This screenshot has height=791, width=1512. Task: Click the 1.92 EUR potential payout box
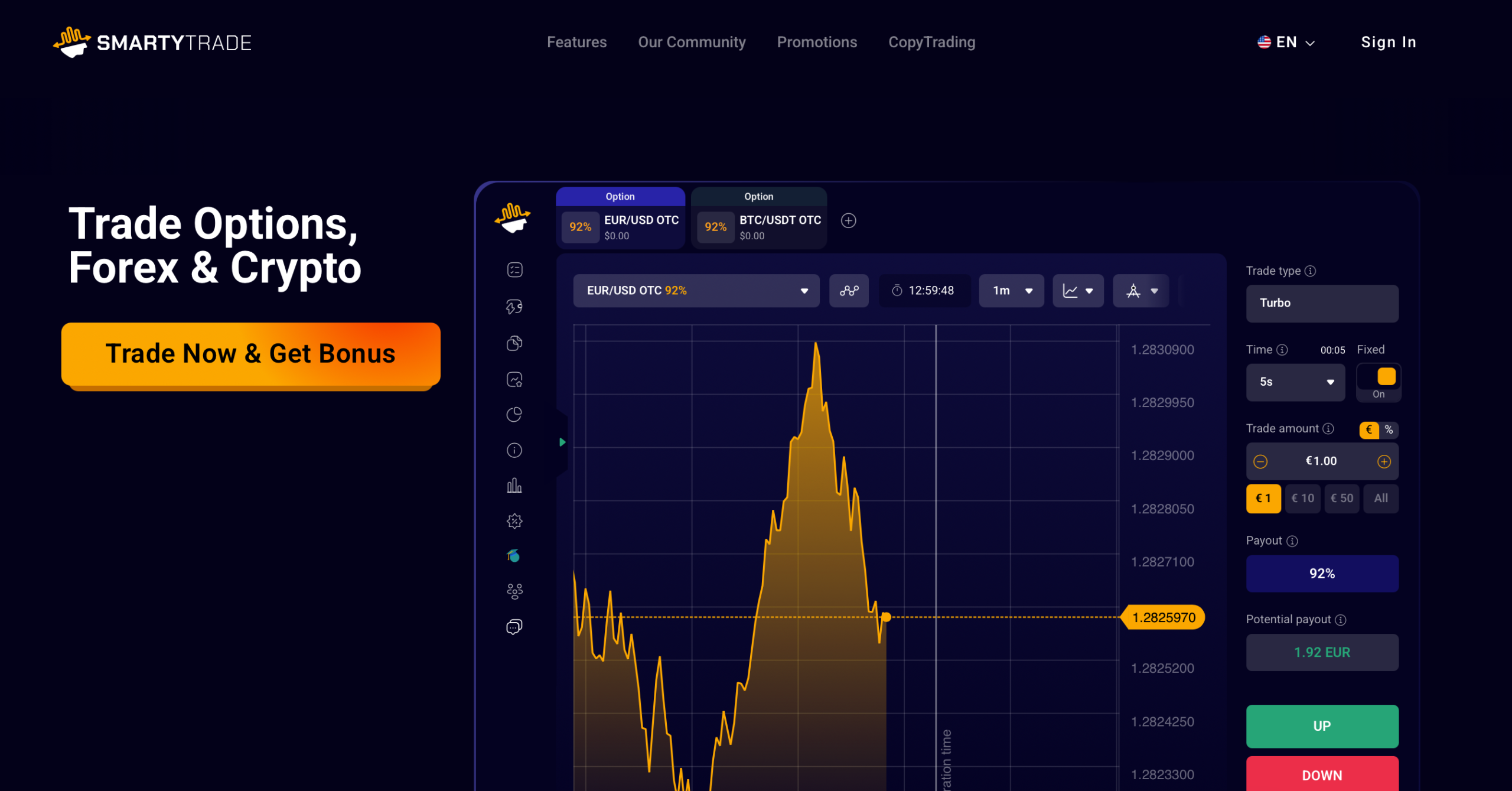pos(1322,653)
